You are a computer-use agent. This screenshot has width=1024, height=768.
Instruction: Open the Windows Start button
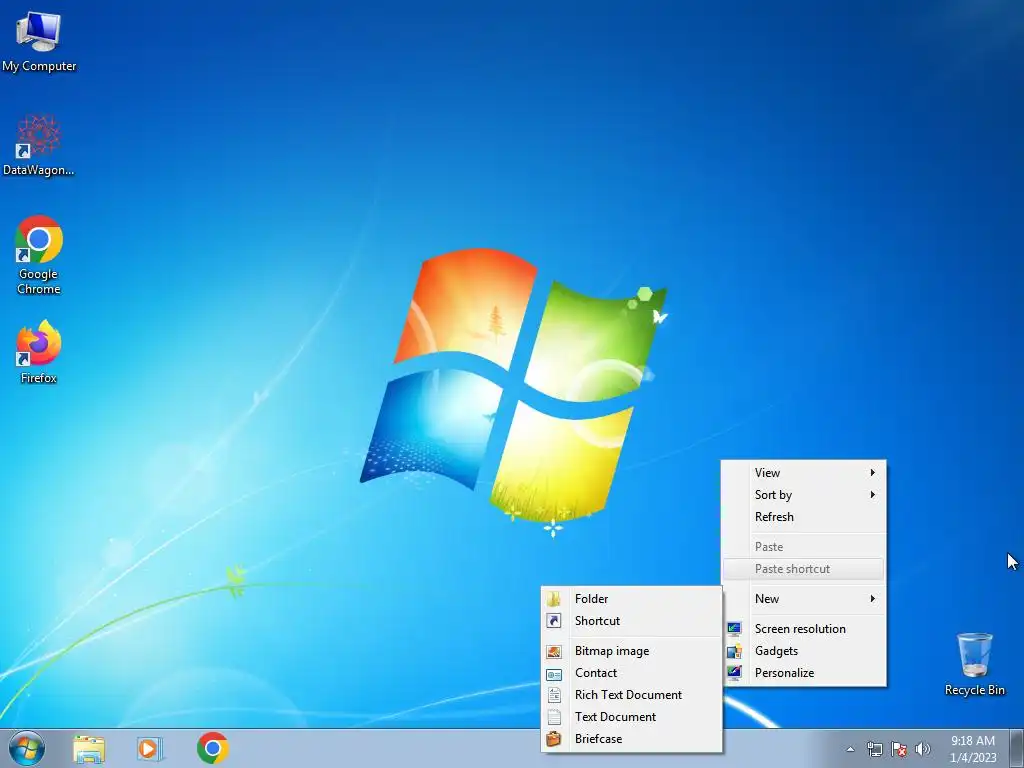click(x=27, y=748)
